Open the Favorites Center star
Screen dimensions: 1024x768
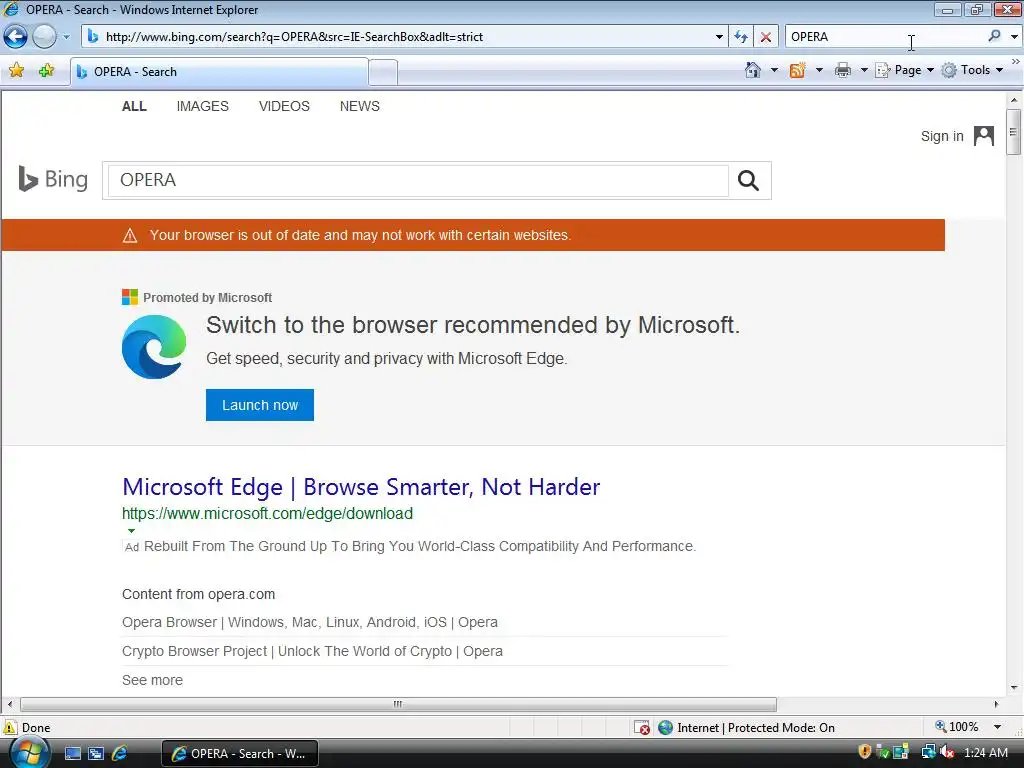16,71
